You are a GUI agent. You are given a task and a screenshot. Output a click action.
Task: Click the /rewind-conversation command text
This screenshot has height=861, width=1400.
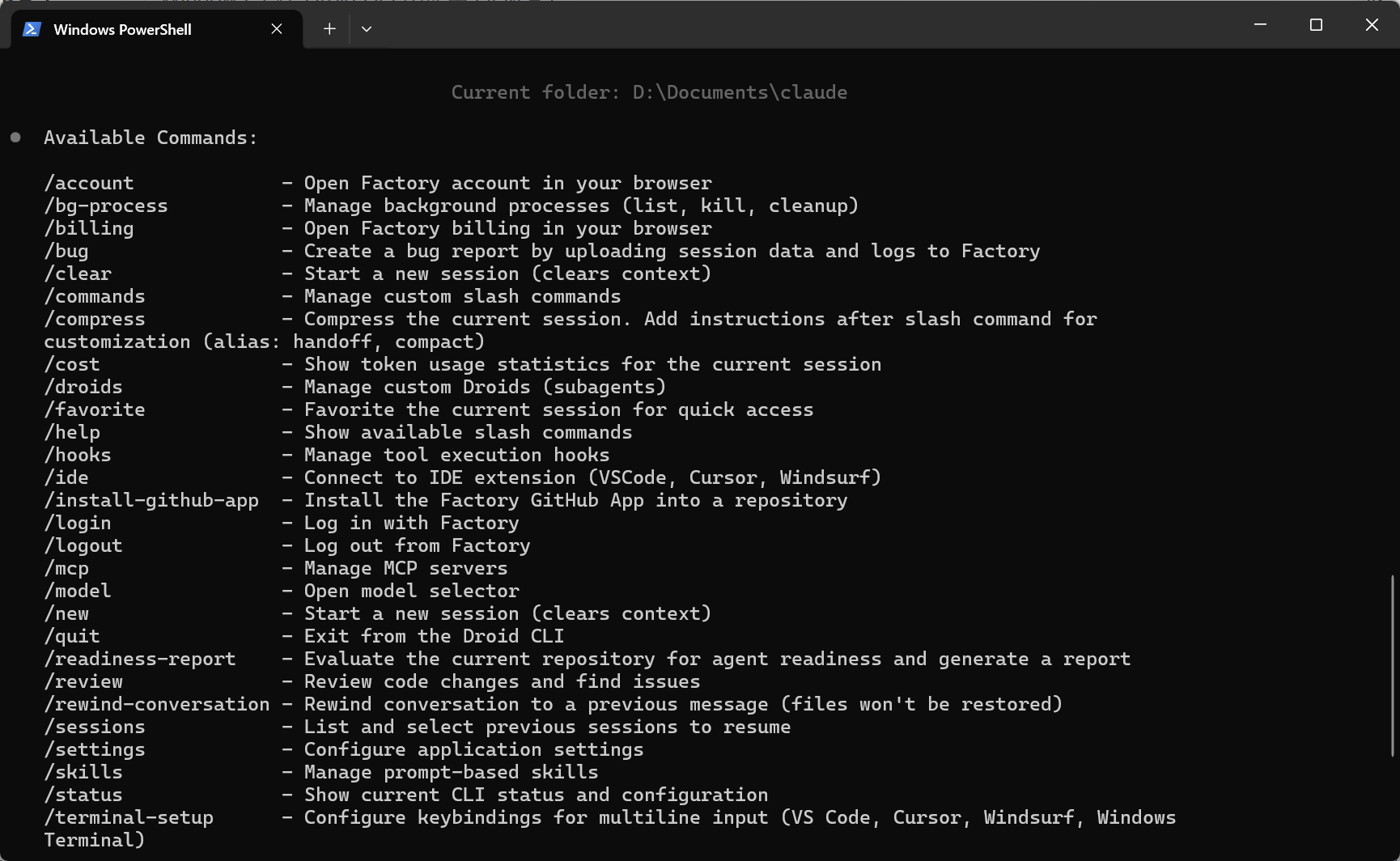coord(157,704)
